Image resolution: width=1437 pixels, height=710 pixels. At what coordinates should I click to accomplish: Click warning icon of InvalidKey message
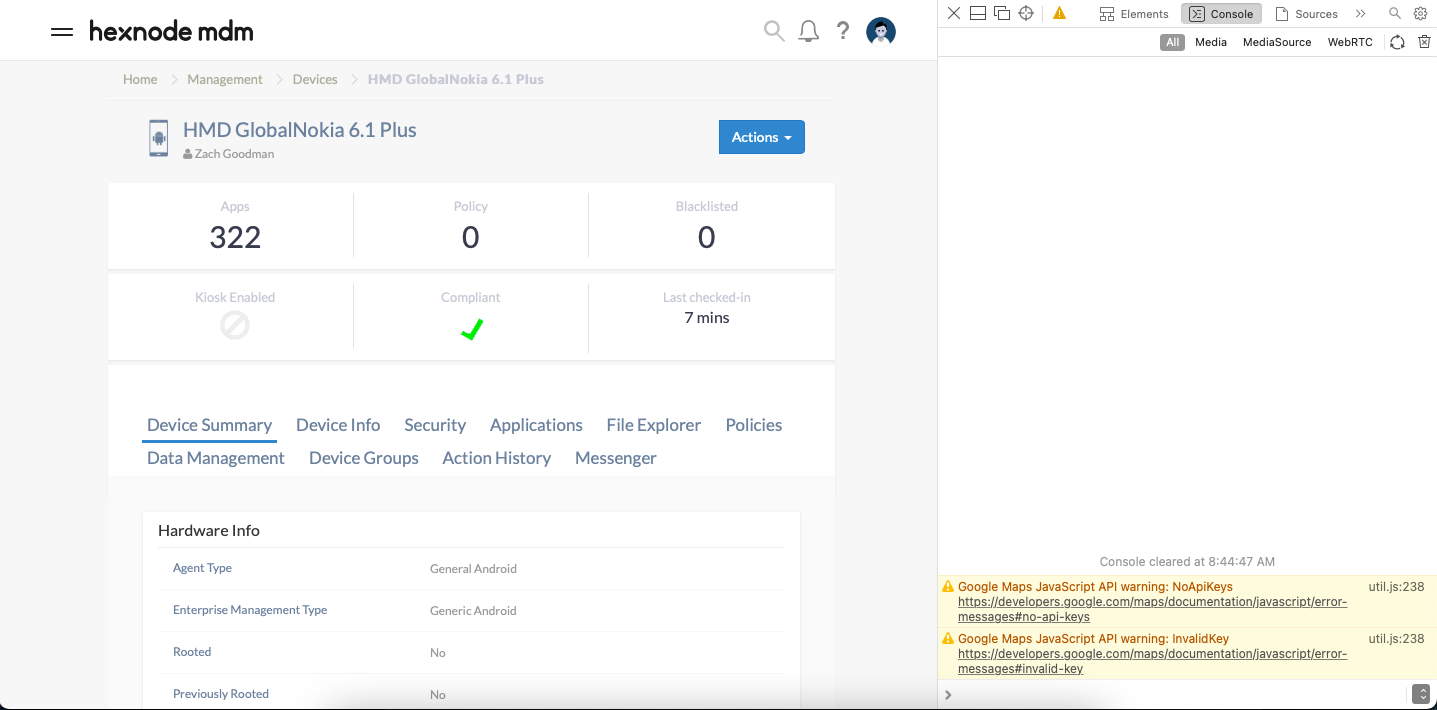[948, 639]
